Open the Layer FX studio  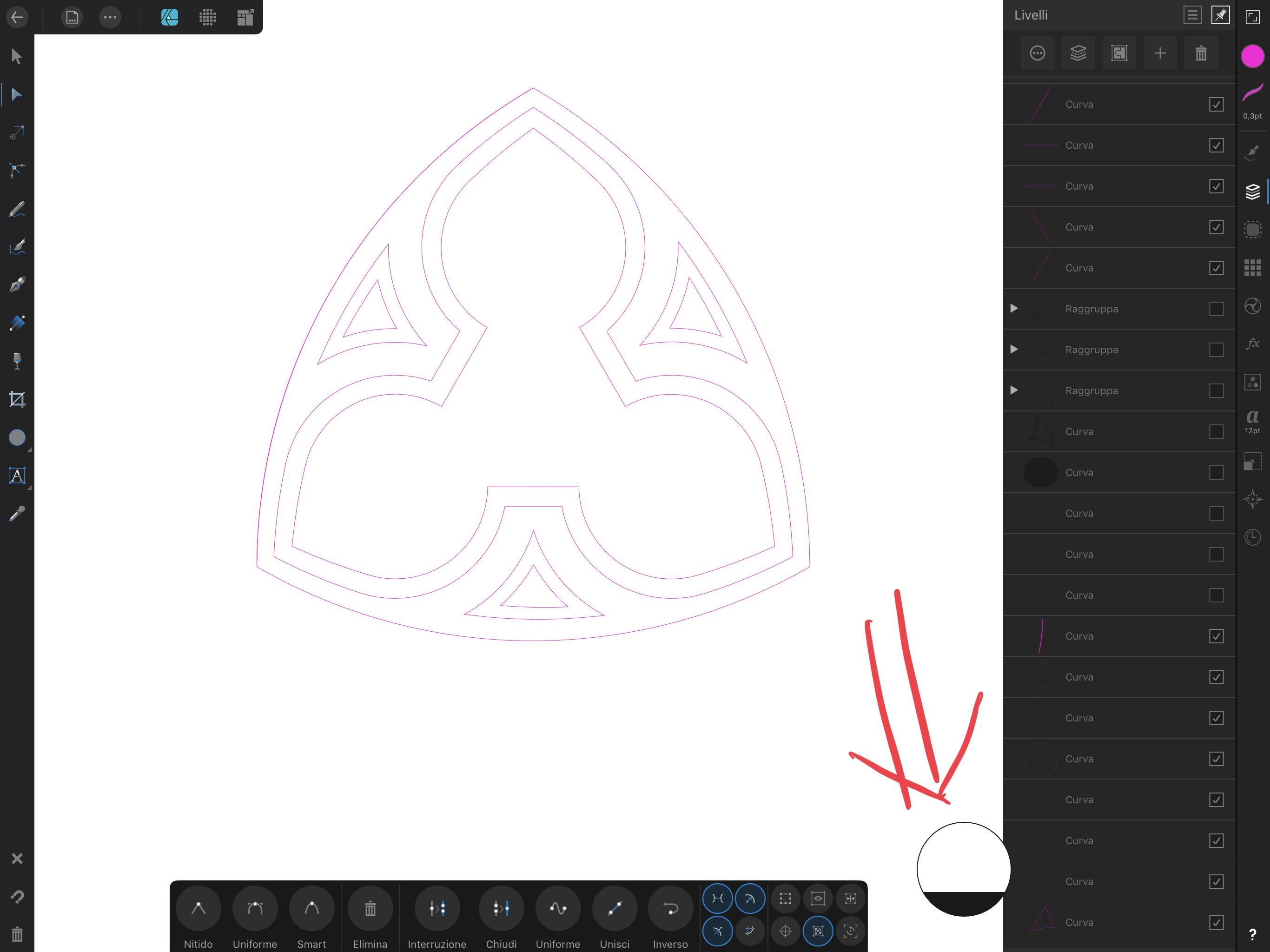(x=1252, y=344)
